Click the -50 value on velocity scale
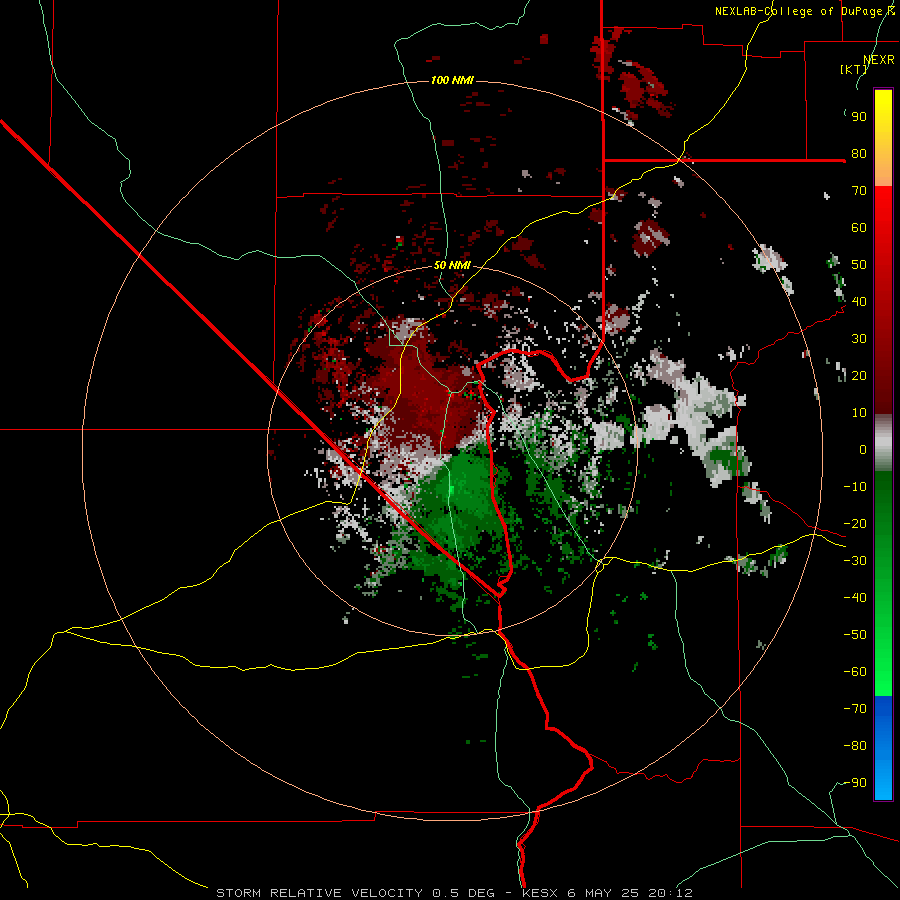The image size is (900, 900). point(855,635)
